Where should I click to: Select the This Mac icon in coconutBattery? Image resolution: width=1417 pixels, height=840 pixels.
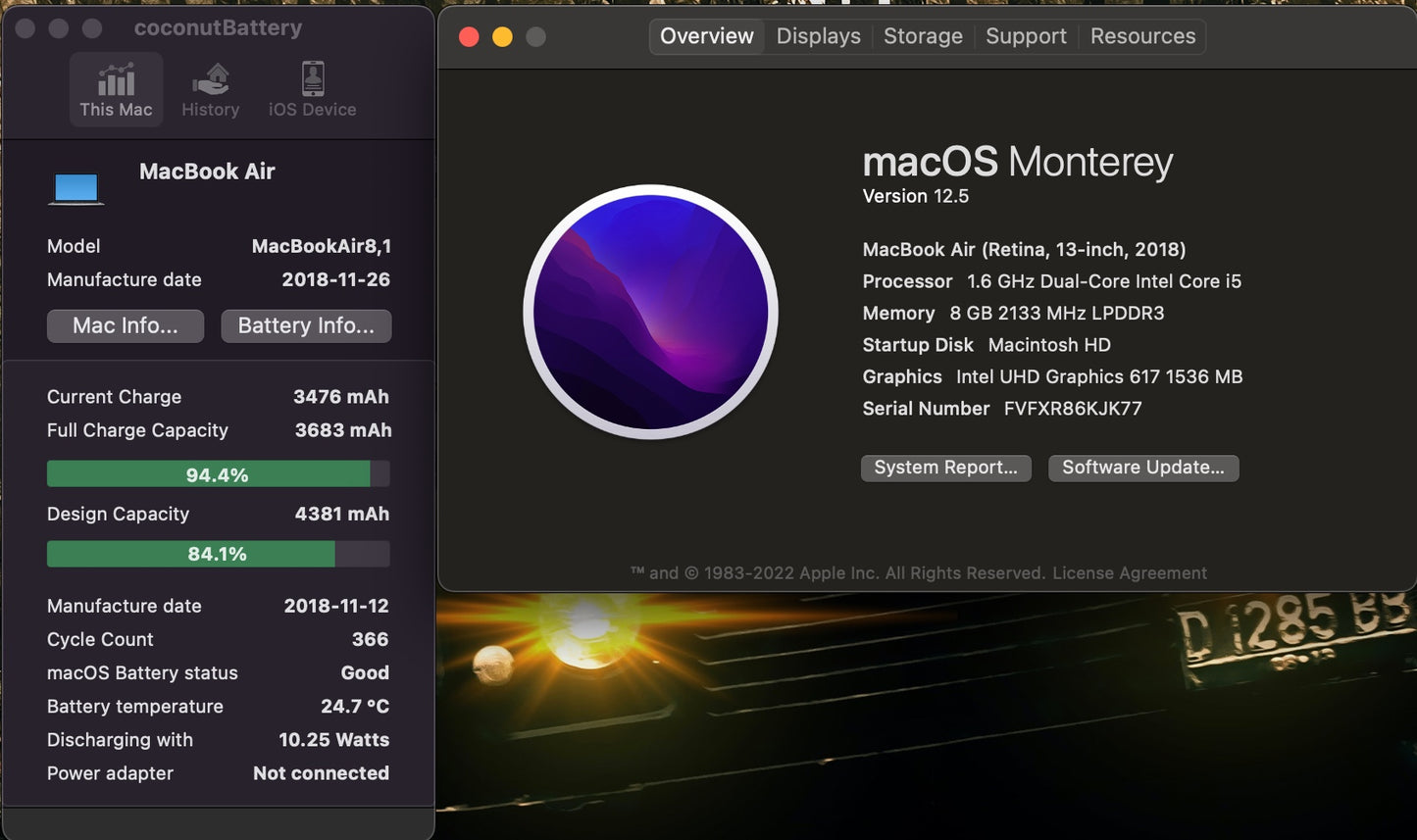(116, 88)
